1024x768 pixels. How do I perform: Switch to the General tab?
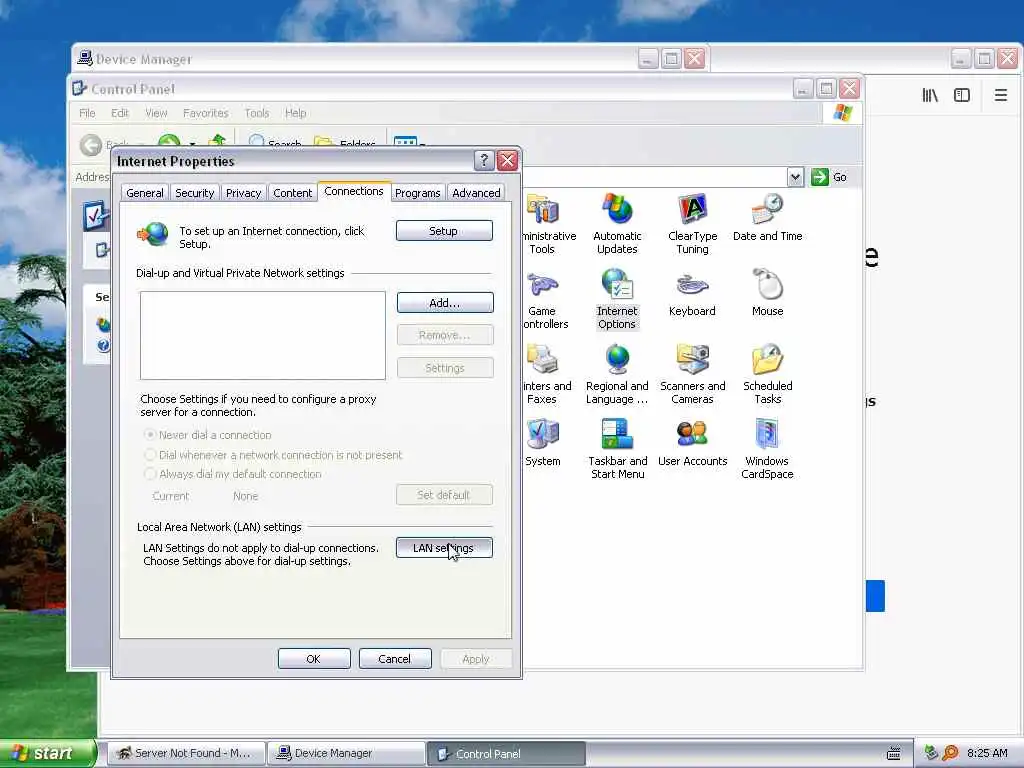click(x=145, y=193)
